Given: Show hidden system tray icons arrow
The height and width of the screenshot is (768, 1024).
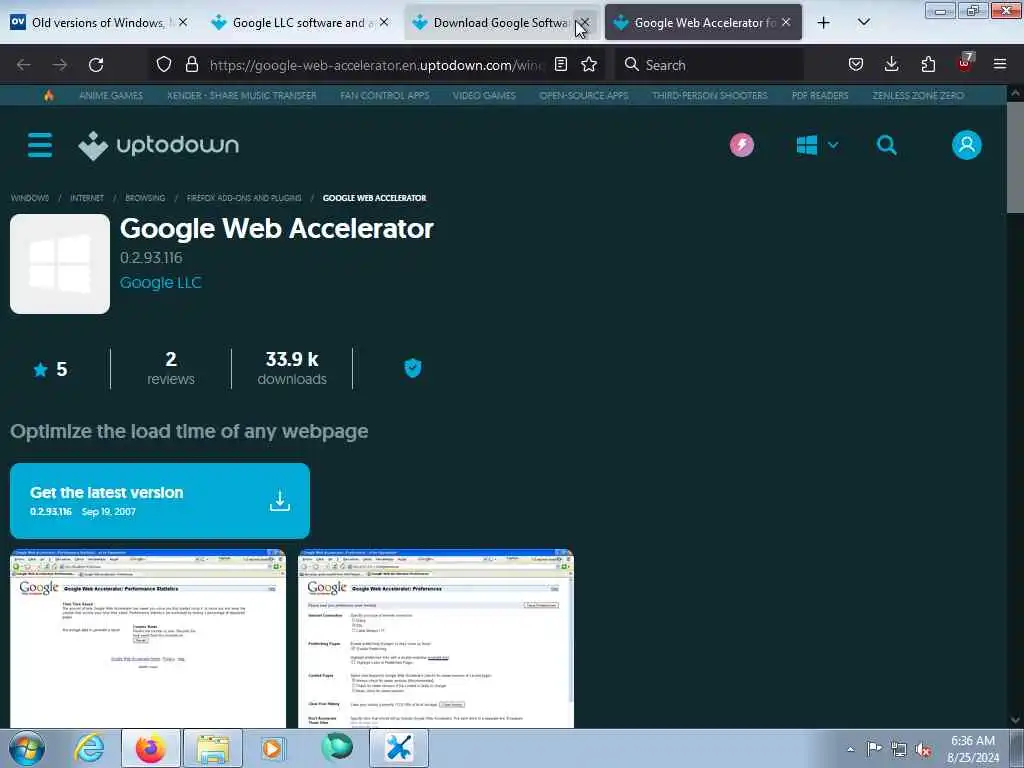Looking at the screenshot, I should pyautogui.click(x=850, y=749).
